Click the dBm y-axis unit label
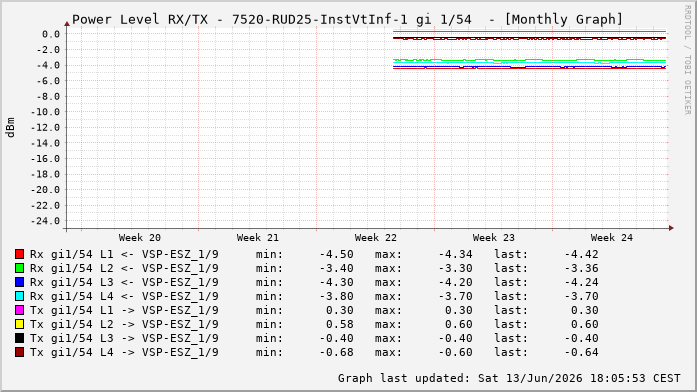The width and height of the screenshot is (697, 392). click(10, 128)
